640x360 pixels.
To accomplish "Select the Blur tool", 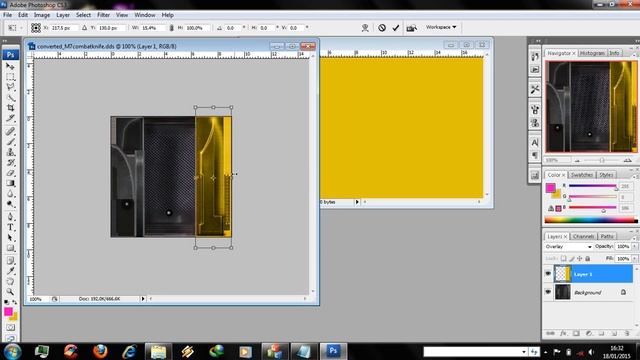I will [x=11, y=194].
